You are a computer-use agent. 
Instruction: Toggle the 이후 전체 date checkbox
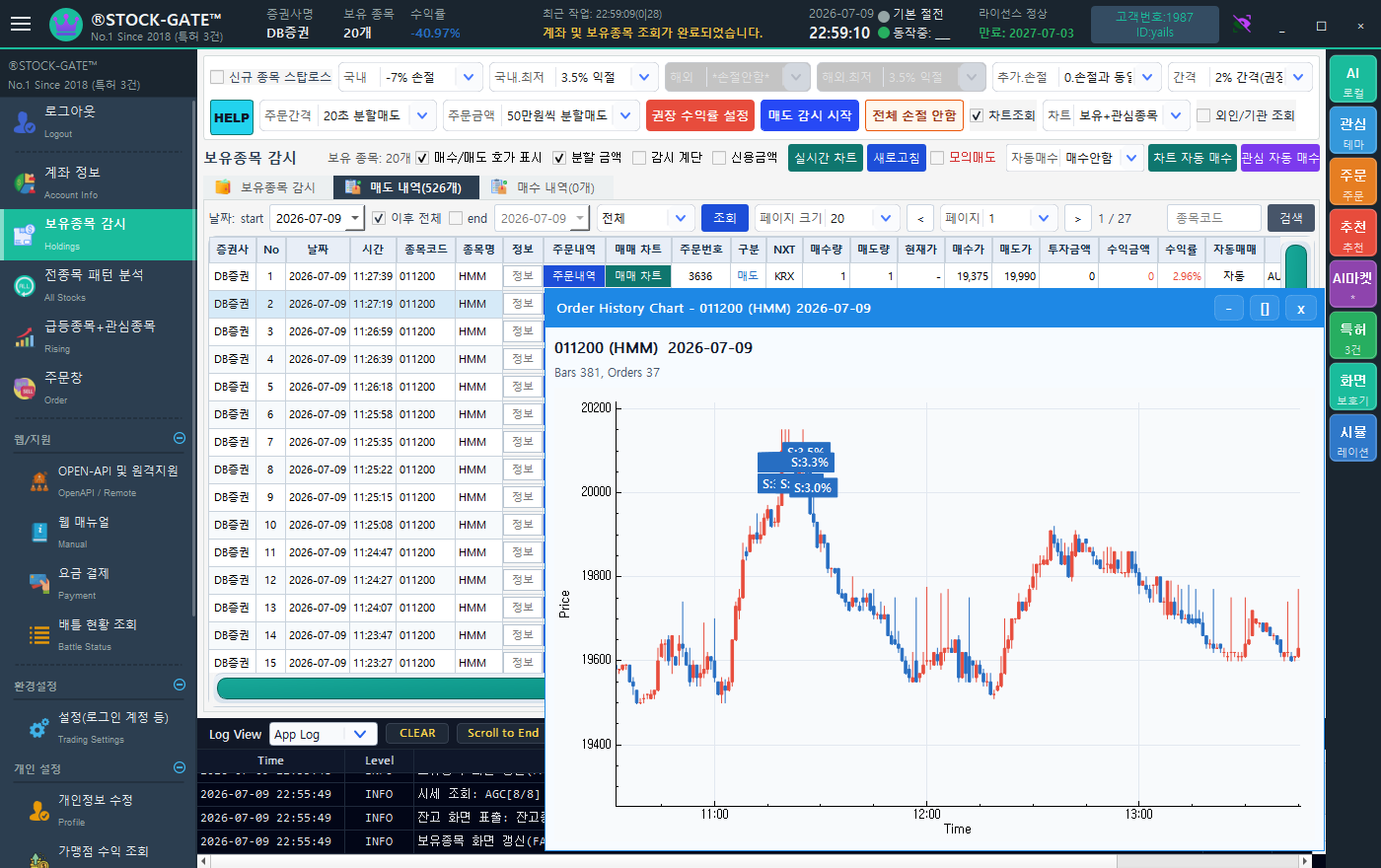coord(379,218)
